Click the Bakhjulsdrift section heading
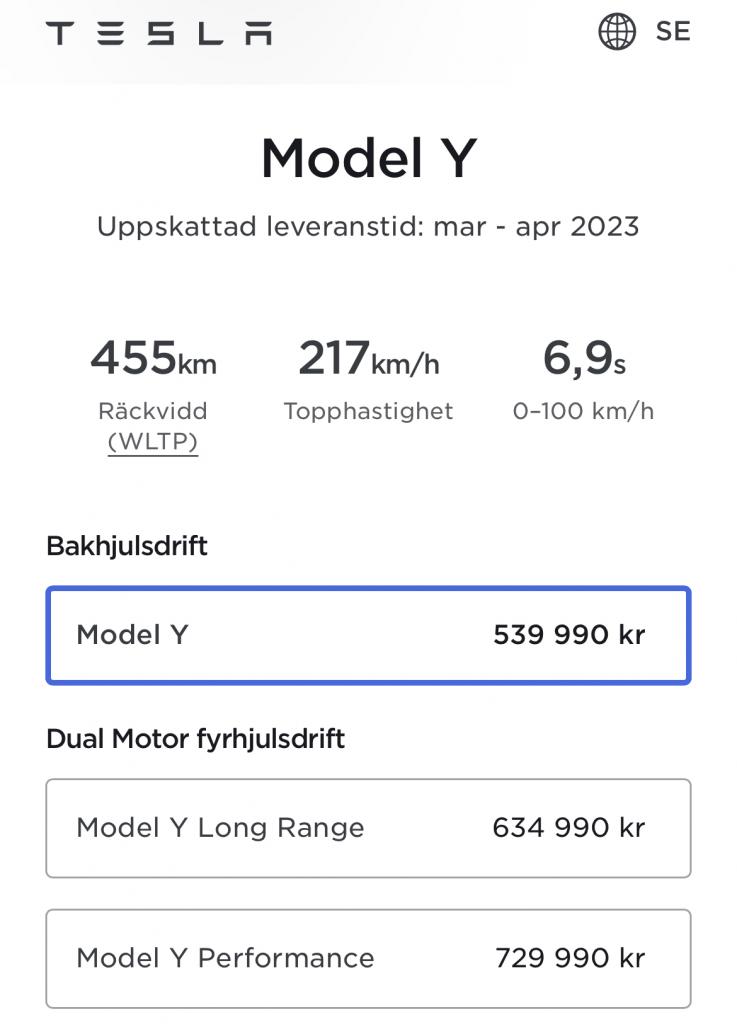 tap(127, 546)
